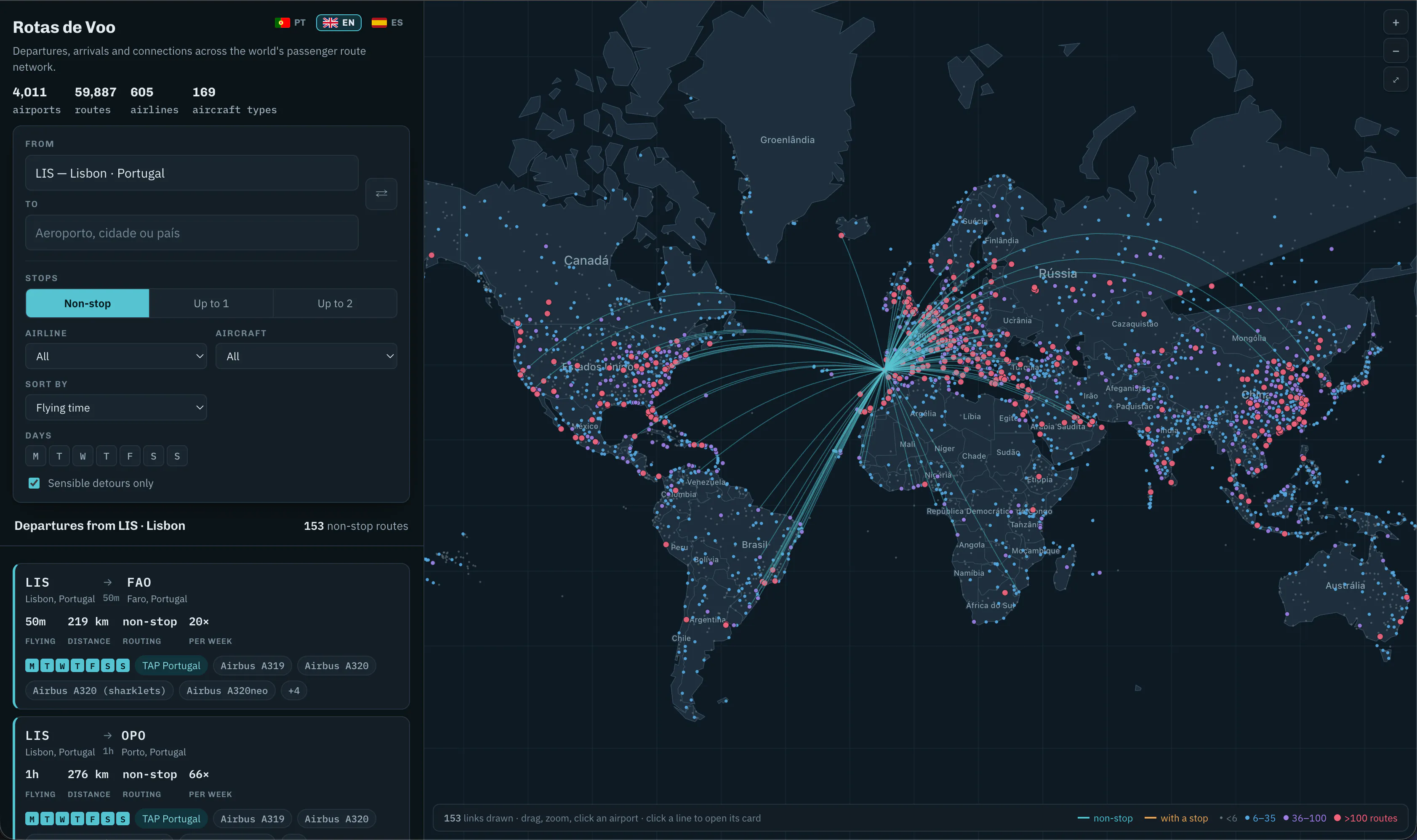Viewport: 1417px width, 840px height.
Task: Expand the +4 more aircraft chip
Action: tap(294, 691)
